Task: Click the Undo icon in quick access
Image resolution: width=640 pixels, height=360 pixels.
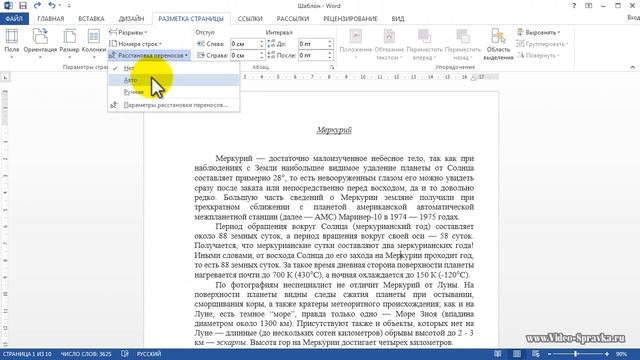Action: pos(52,6)
